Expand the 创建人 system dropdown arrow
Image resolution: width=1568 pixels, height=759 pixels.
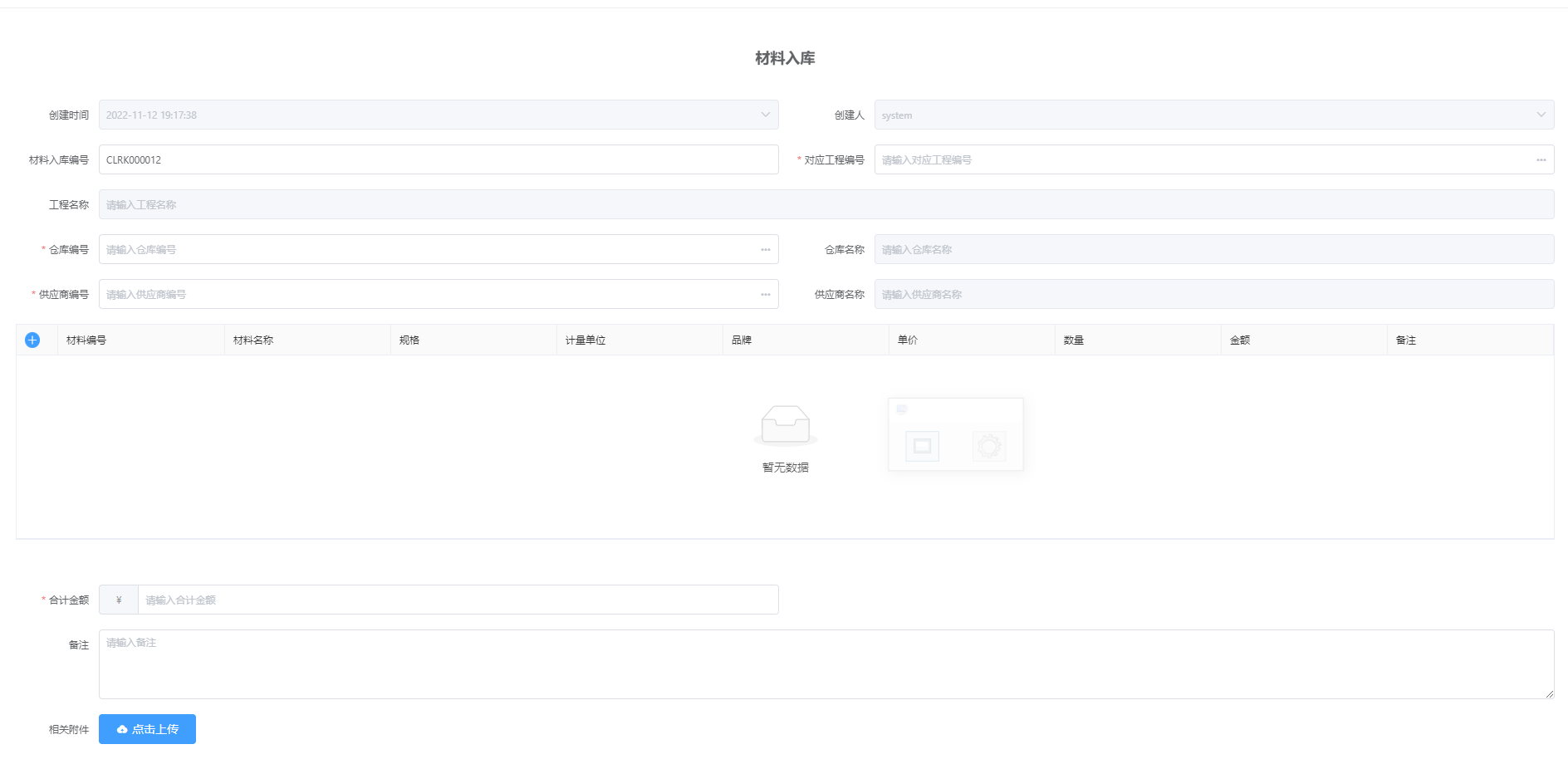pos(1541,115)
